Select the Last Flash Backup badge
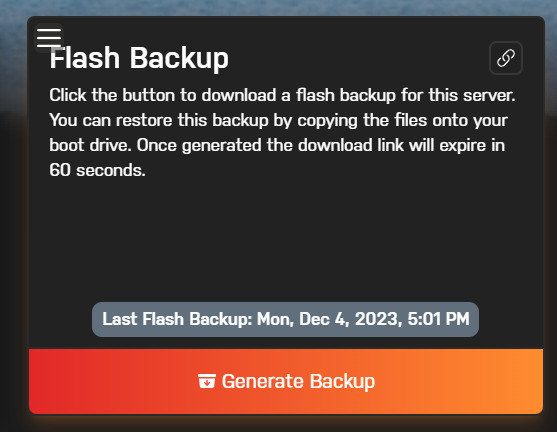557x432 pixels. point(285,319)
